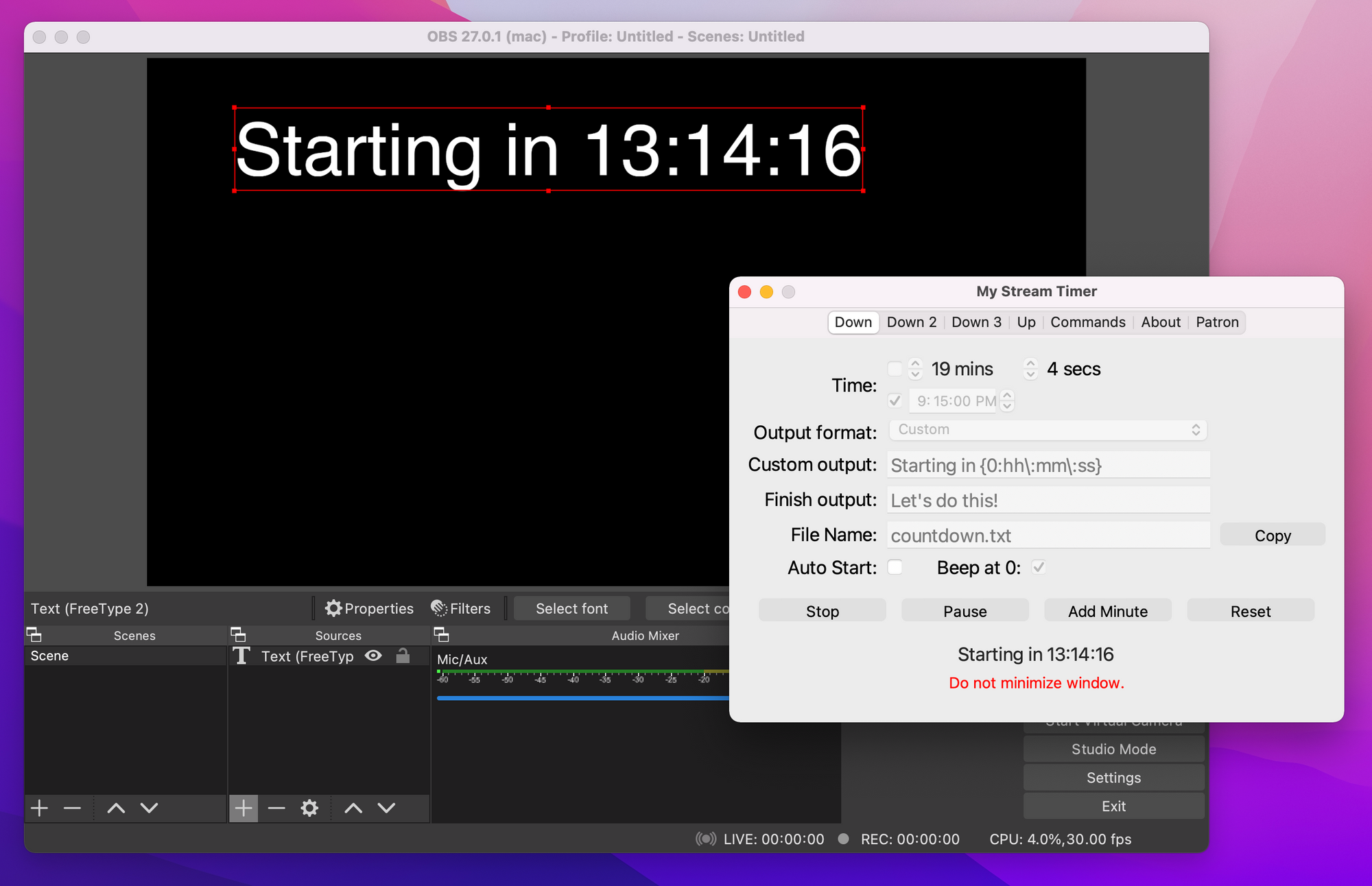Click the Mic/Aux blue volume slider
This screenshot has width=1372, height=886.
click(x=582, y=698)
